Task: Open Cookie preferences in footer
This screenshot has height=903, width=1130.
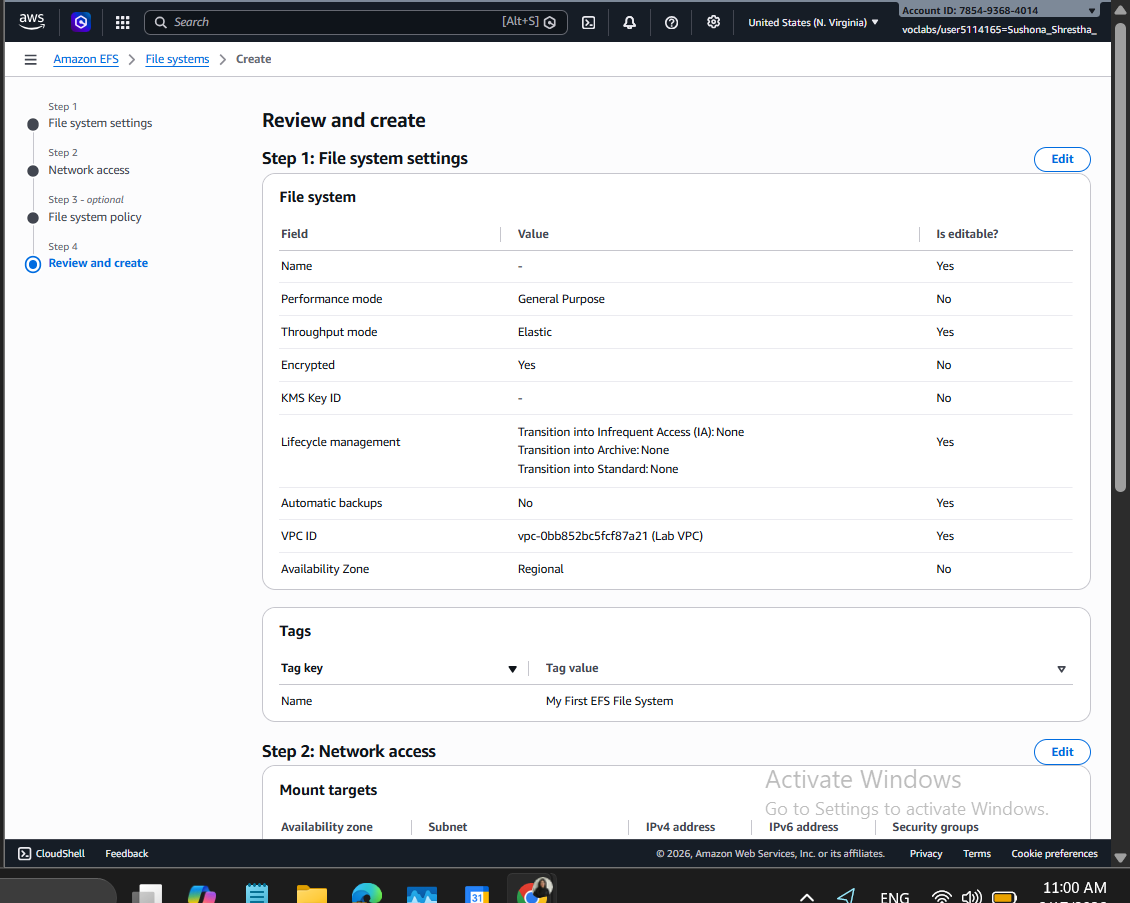Action: [x=1054, y=853]
